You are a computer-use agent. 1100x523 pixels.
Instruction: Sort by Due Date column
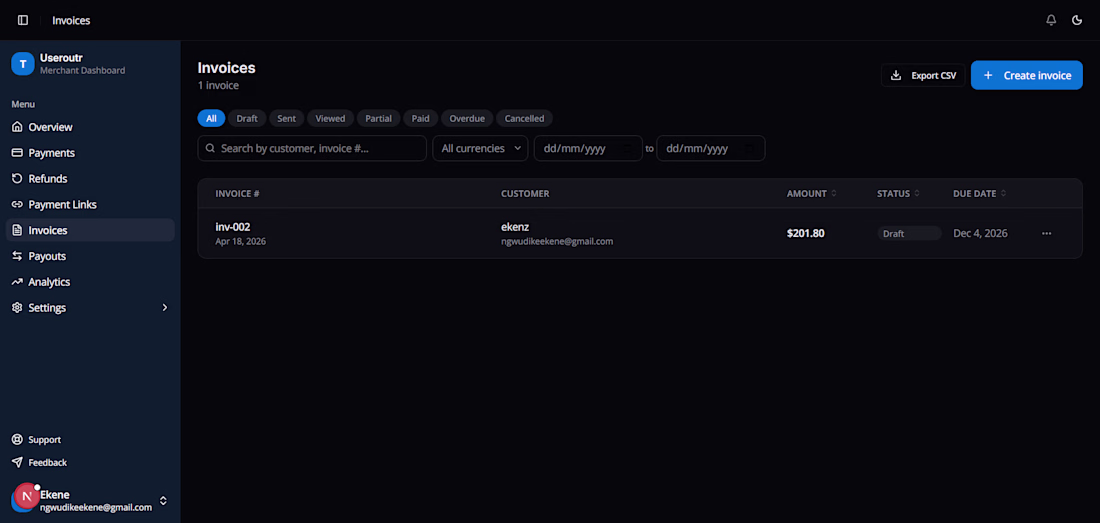[x=979, y=193]
